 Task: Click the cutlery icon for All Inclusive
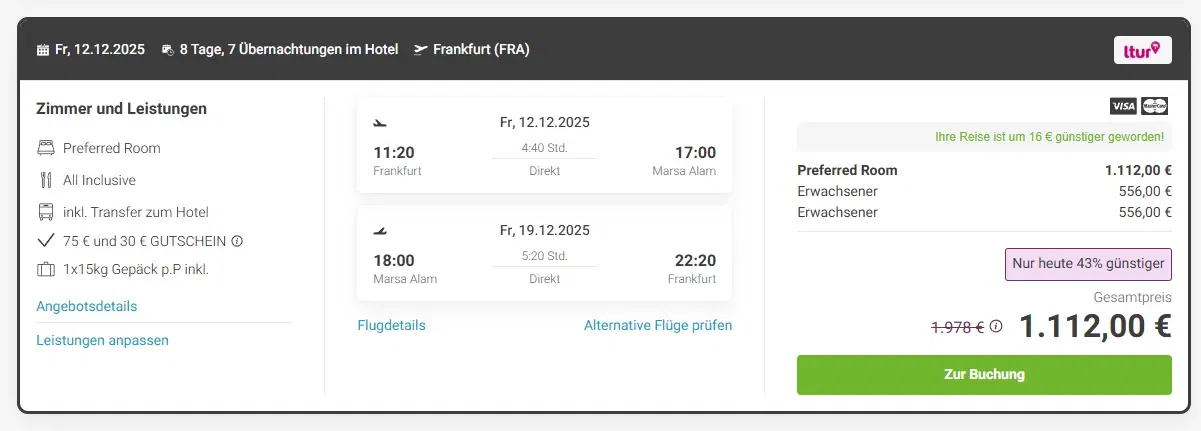pos(46,180)
